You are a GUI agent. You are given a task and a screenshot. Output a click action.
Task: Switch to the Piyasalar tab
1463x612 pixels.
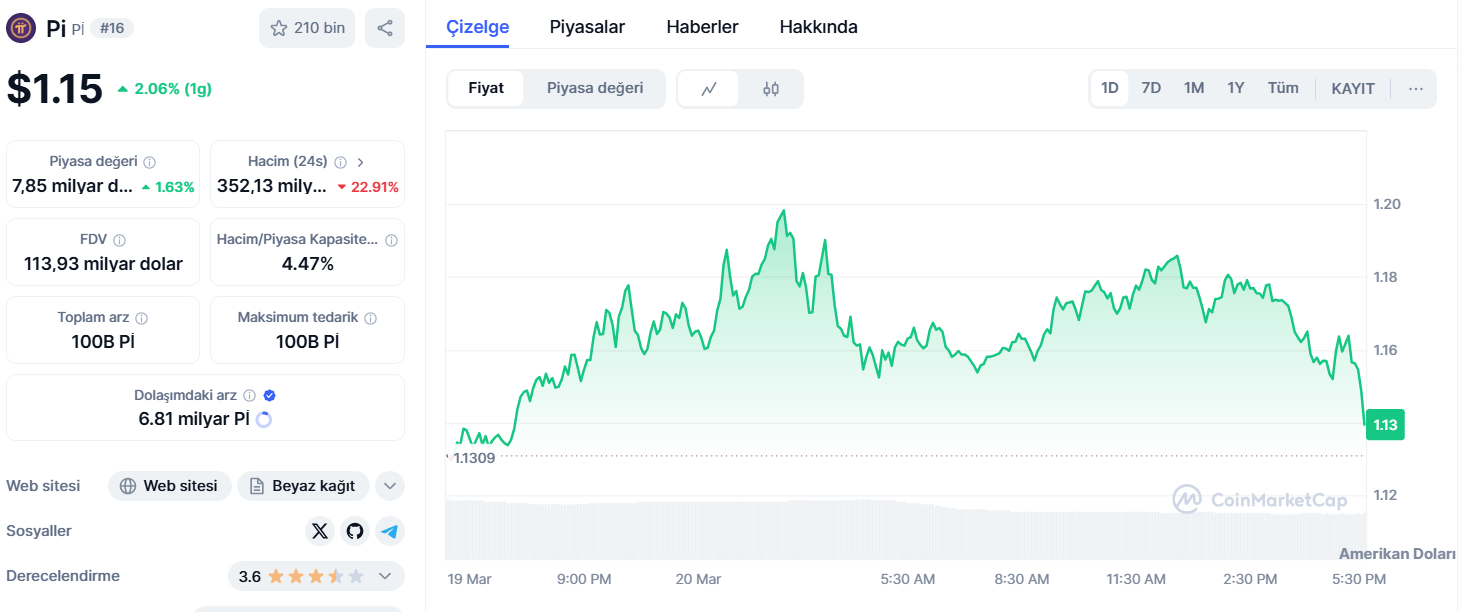[x=587, y=27]
